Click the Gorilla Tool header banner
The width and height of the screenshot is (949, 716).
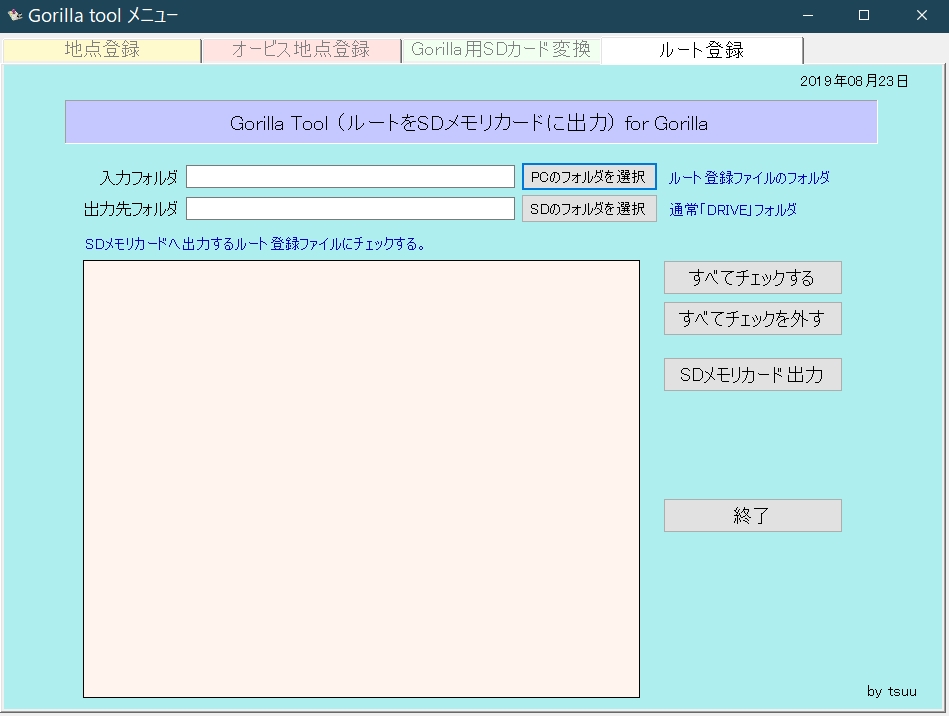[x=470, y=123]
